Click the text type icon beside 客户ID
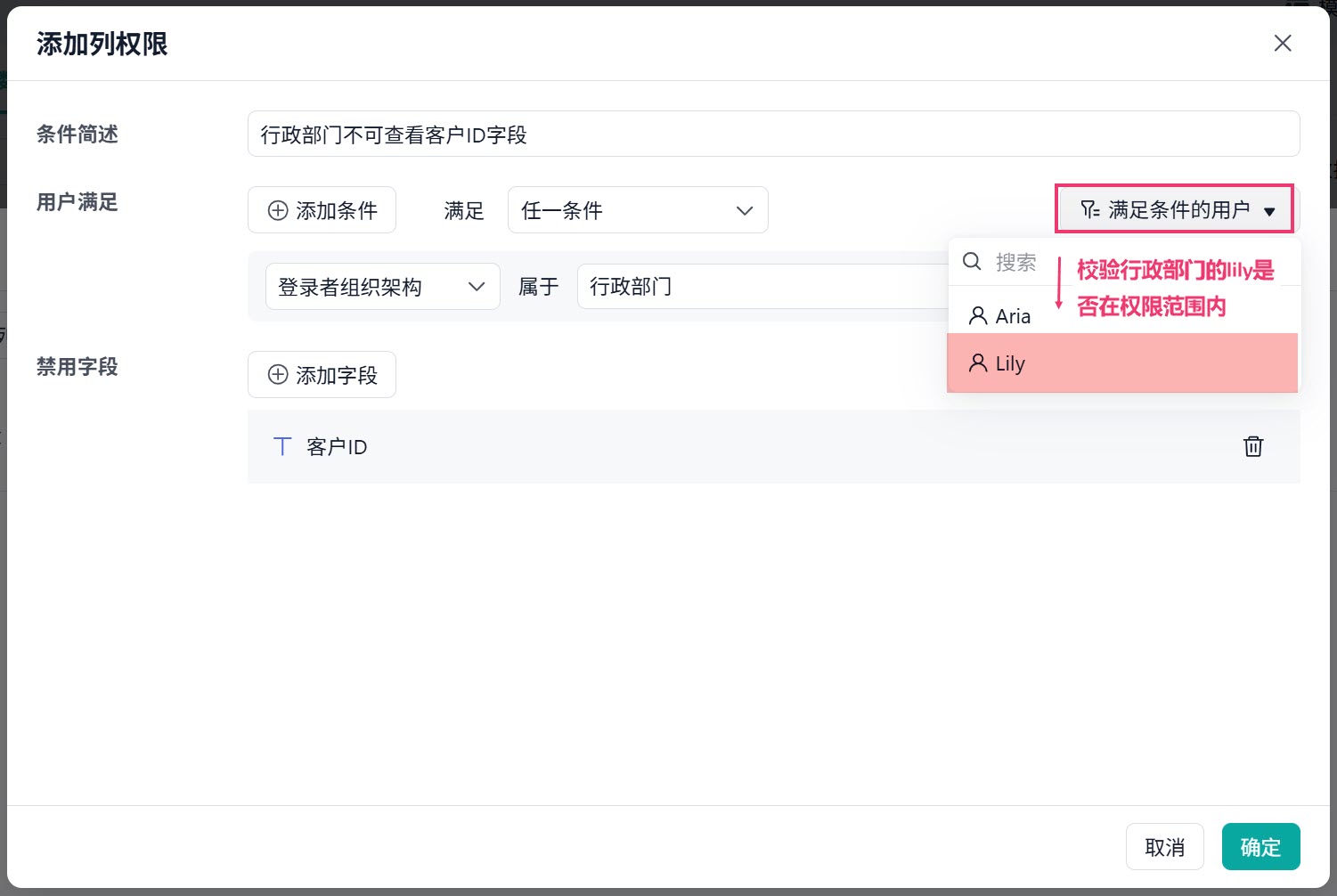This screenshot has width=1337, height=896. click(x=282, y=446)
